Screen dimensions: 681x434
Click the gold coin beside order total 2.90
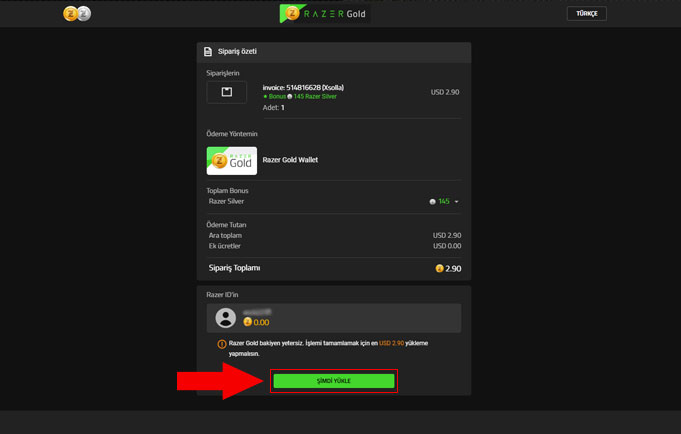439,269
